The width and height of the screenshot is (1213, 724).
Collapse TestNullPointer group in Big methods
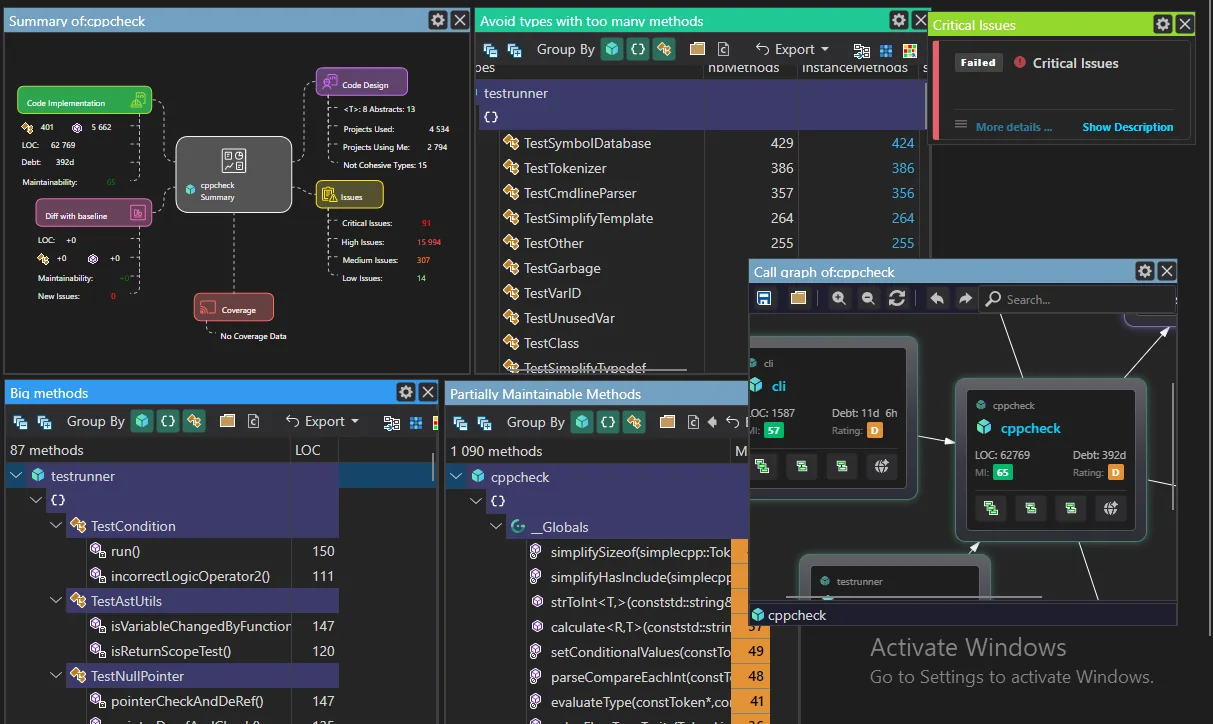[x=56, y=676]
